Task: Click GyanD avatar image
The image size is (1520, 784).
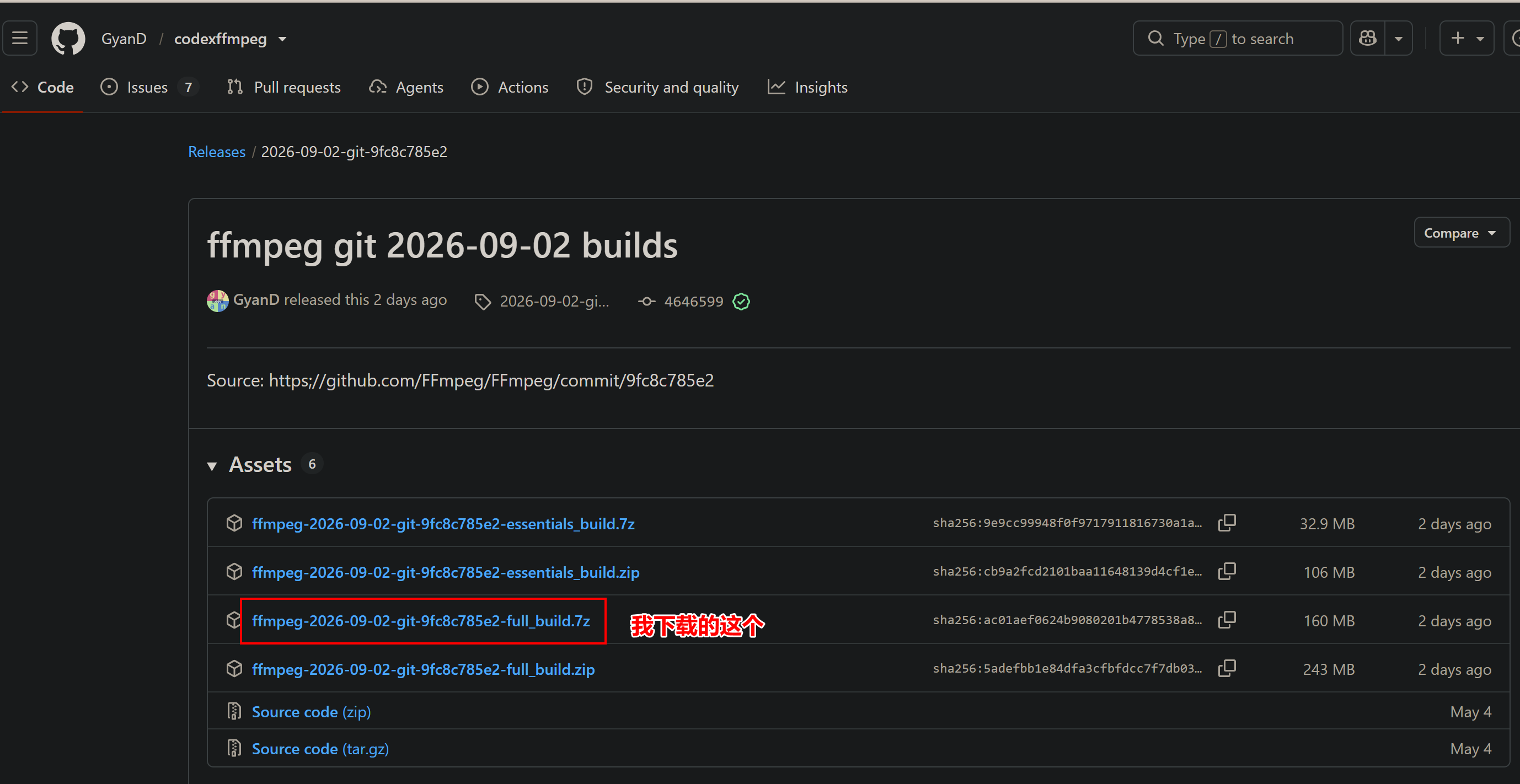Action: [218, 301]
